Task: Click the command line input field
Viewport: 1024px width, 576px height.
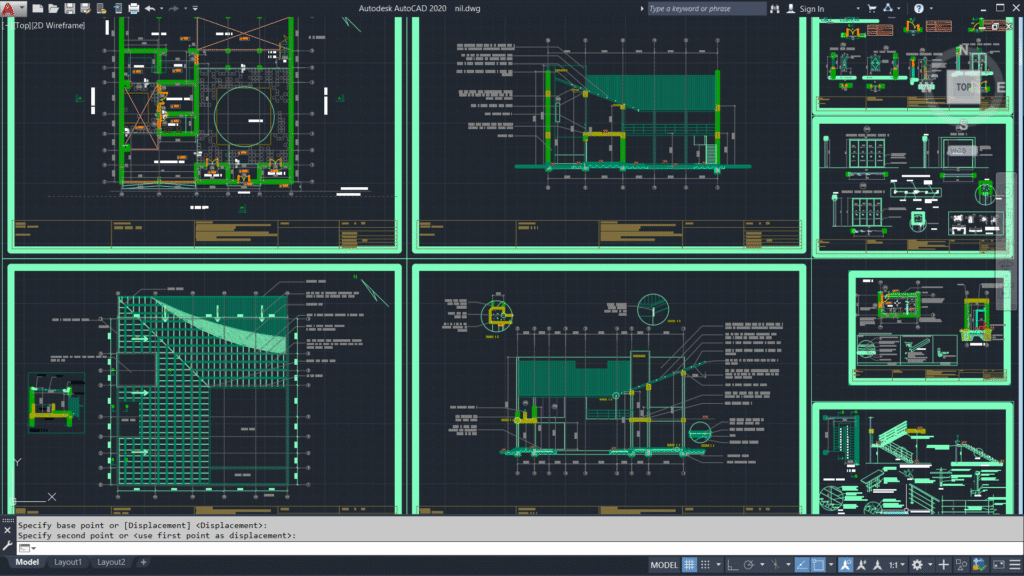Action: [522, 548]
